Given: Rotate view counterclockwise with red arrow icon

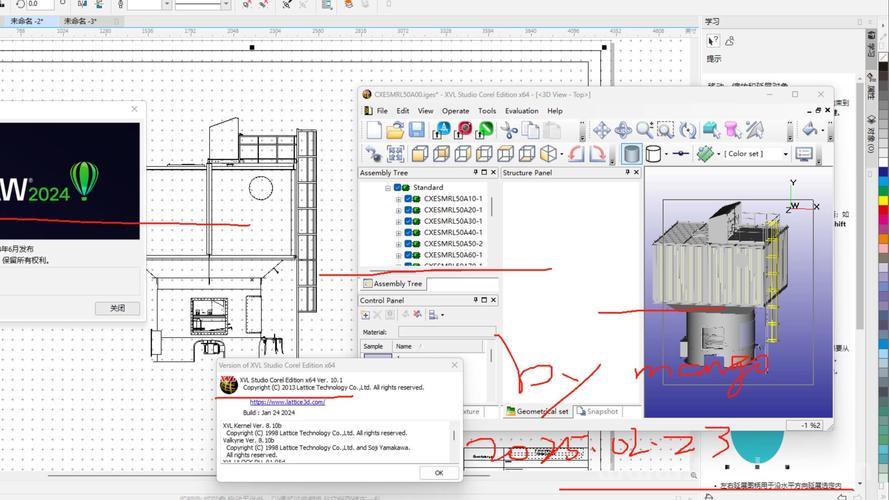Looking at the screenshot, I should 576,154.
